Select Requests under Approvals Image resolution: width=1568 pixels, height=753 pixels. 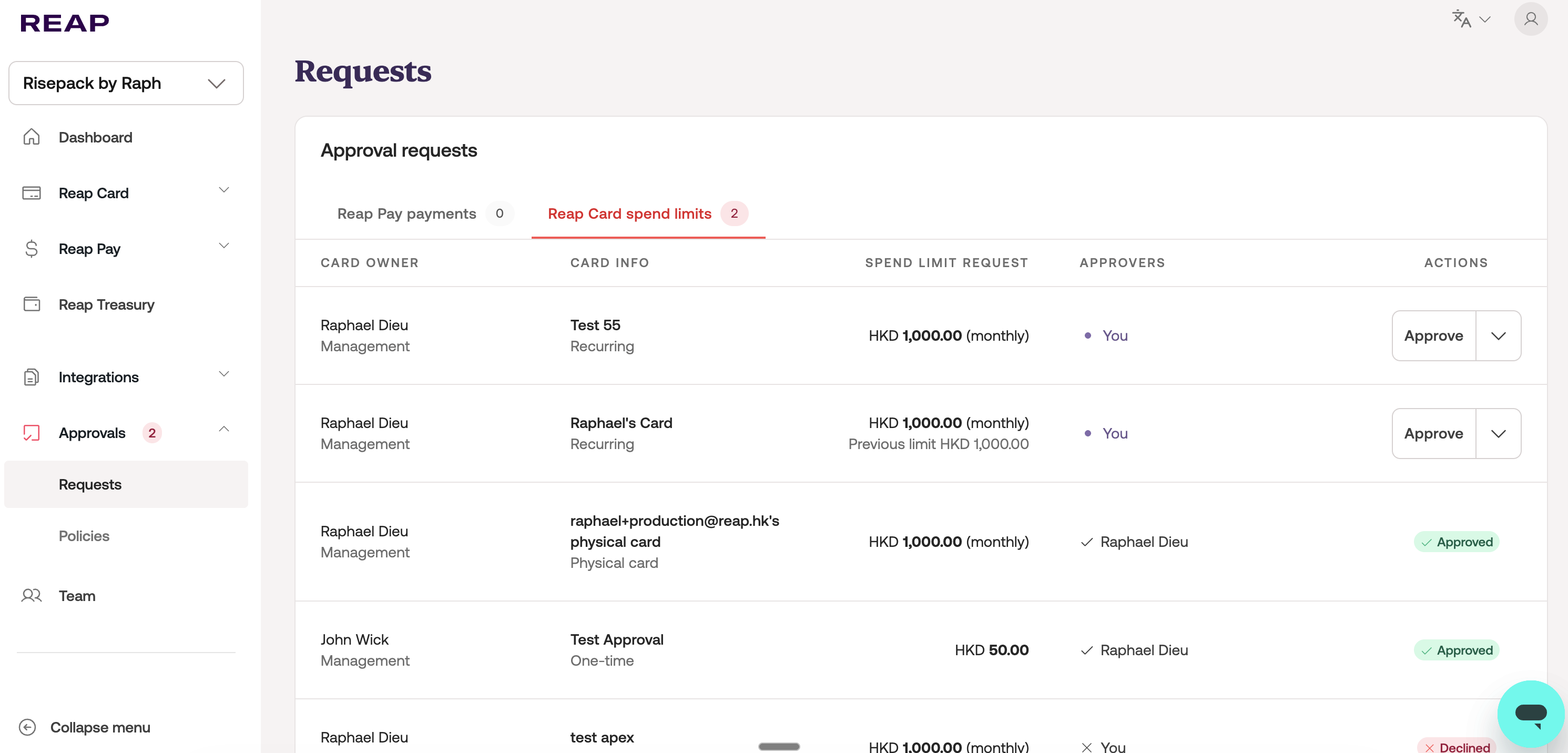[126, 484]
